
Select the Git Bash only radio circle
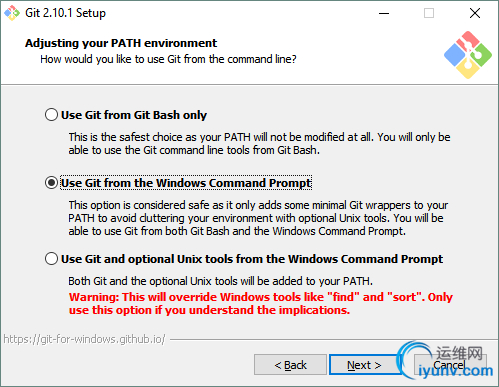[x=51, y=115]
